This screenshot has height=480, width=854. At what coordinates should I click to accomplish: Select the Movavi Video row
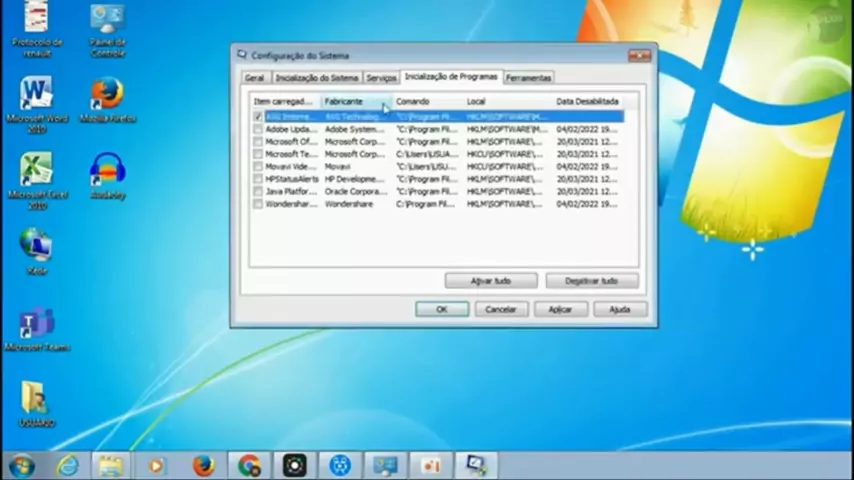pyautogui.click(x=437, y=166)
